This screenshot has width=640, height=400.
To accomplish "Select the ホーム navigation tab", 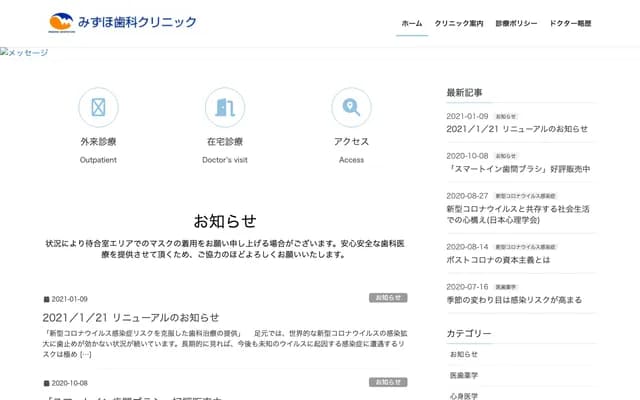I will (411, 23).
